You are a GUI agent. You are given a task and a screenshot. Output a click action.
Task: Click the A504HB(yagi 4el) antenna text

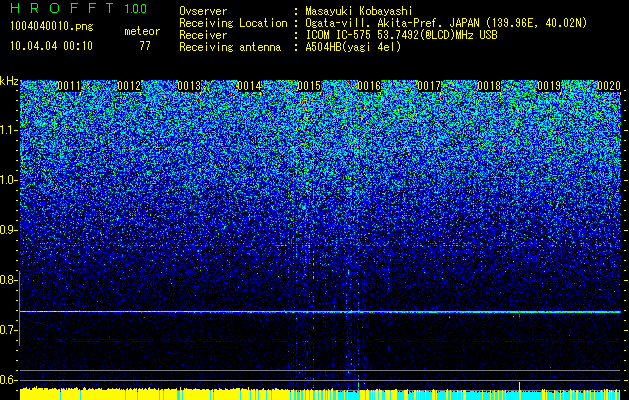tap(353, 47)
